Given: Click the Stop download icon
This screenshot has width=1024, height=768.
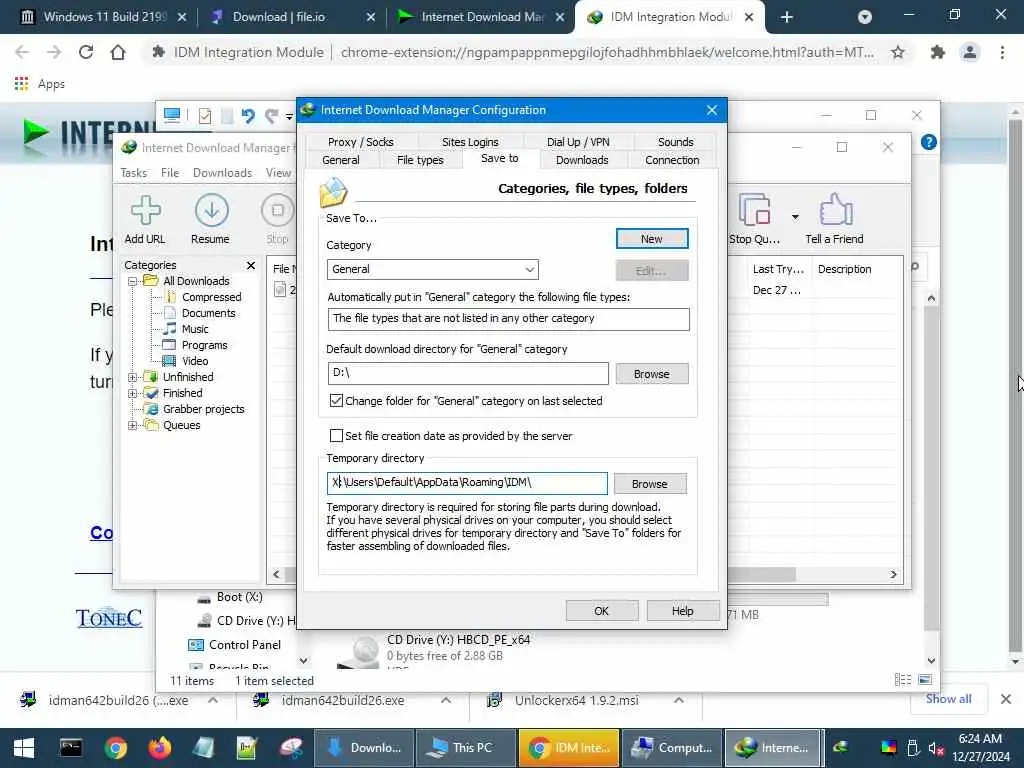Looking at the screenshot, I should click(x=278, y=210).
